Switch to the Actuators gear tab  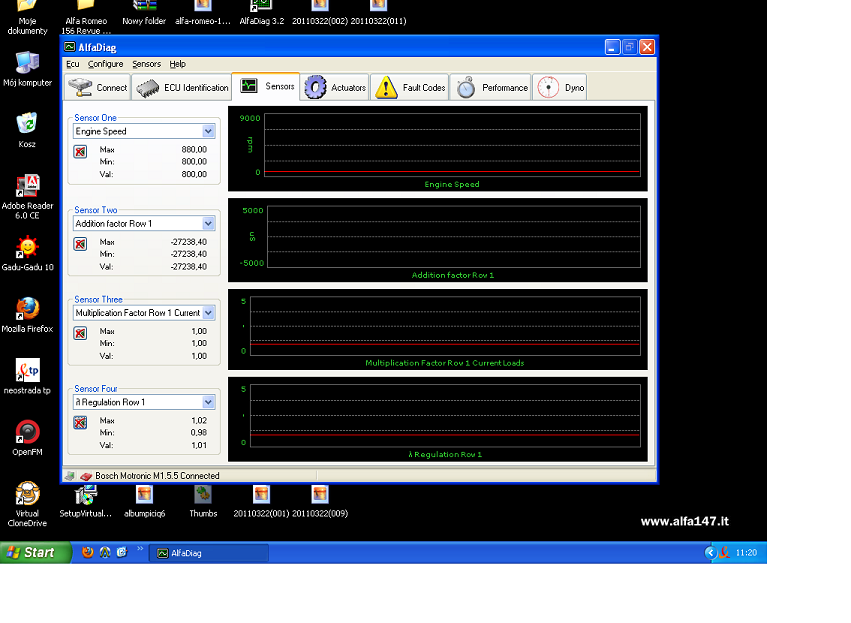[x=336, y=88]
